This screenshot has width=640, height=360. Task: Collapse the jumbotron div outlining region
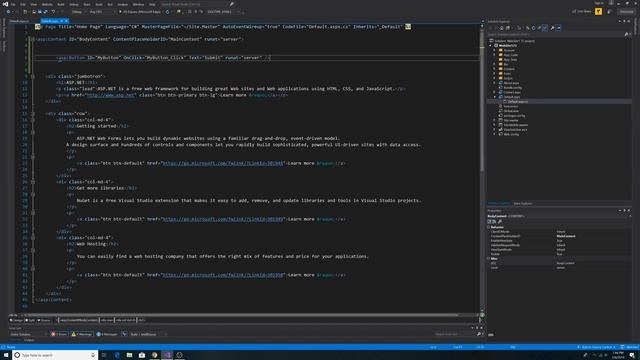coord(33,76)
